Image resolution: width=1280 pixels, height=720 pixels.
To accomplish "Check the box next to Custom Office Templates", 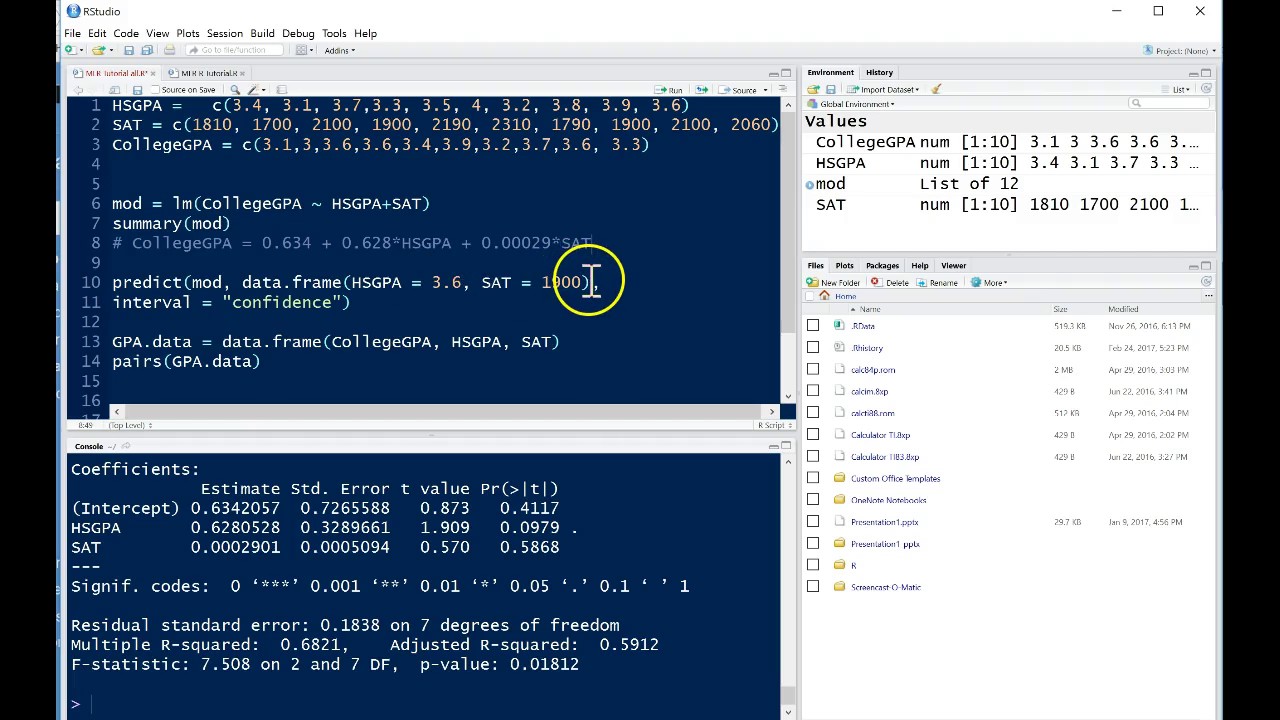I will (x=813, y=478).
